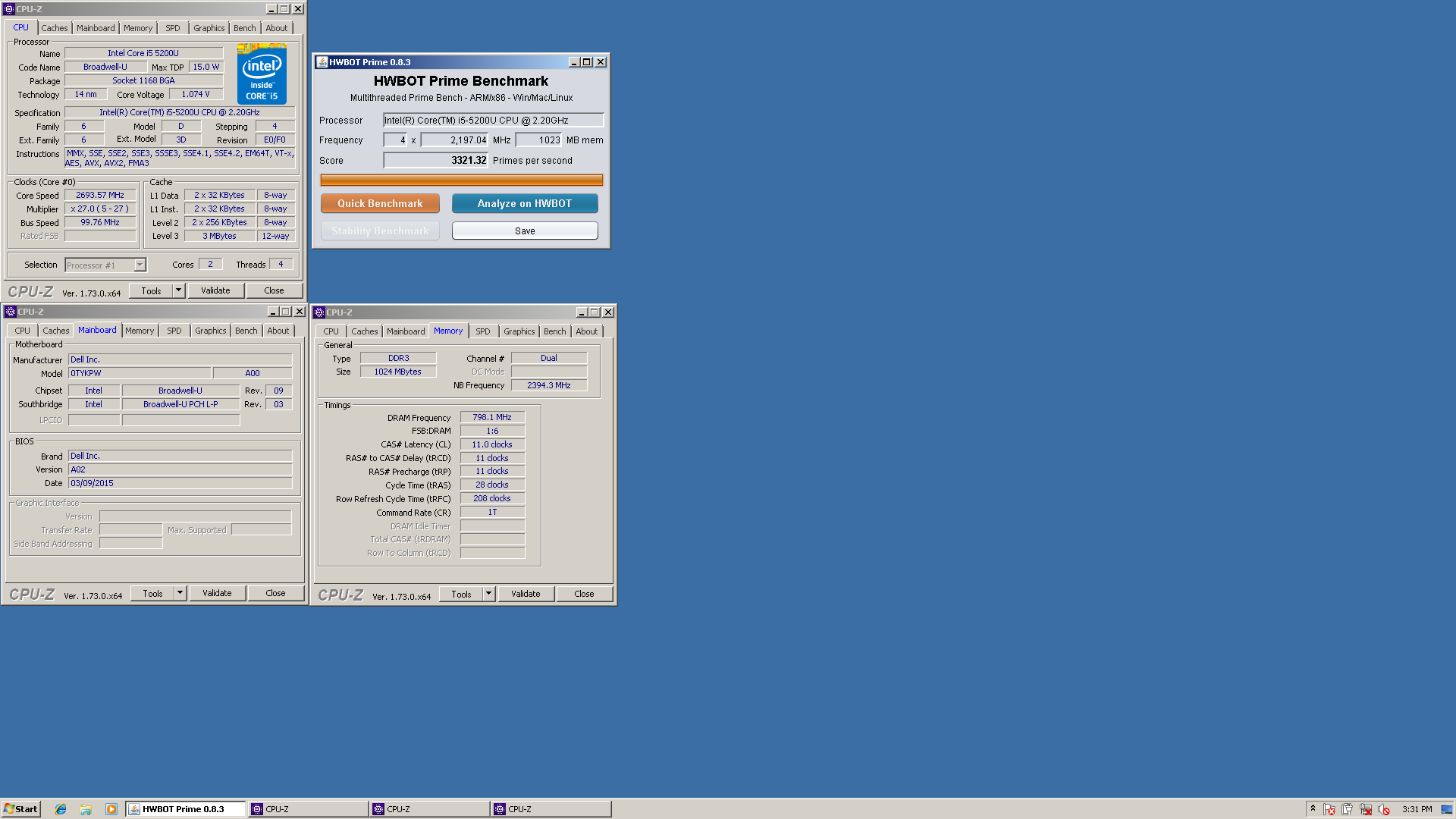Open Bench tab in top CPU-Z window
The width and height of the screenshot is (1456, 819).
(245, 28)
